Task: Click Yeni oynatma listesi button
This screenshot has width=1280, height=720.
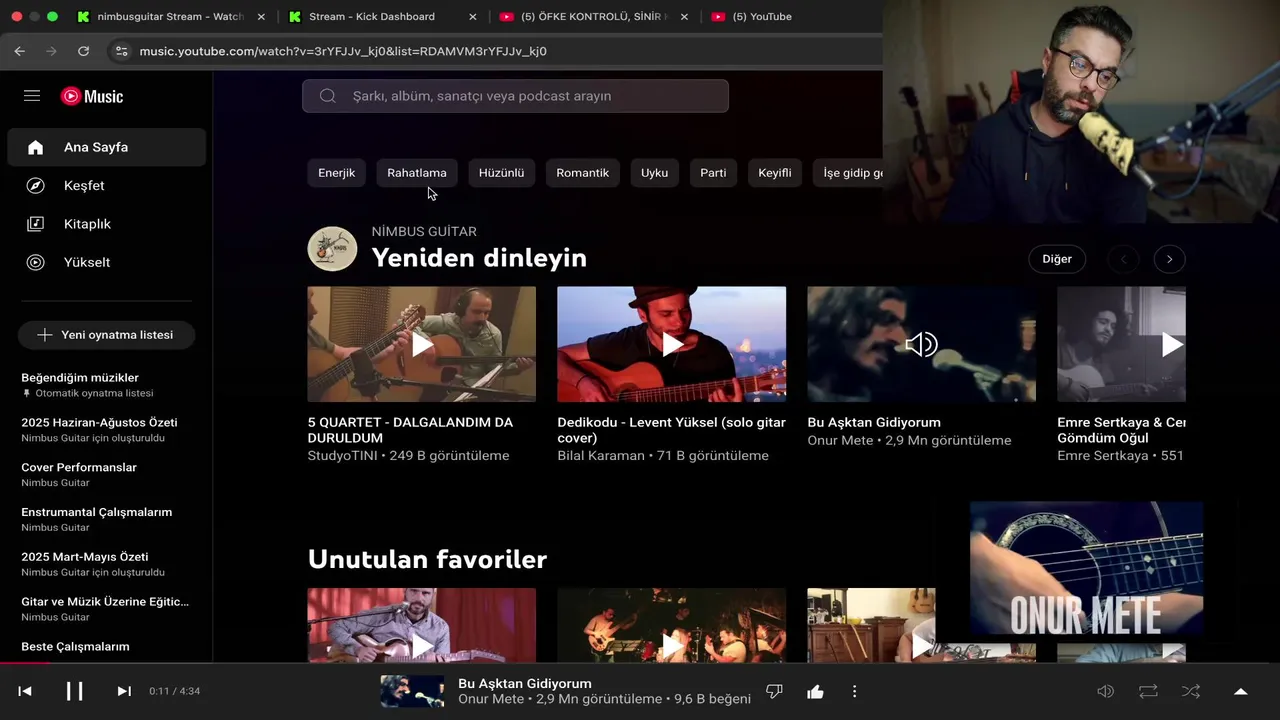Action: [106, 335]
